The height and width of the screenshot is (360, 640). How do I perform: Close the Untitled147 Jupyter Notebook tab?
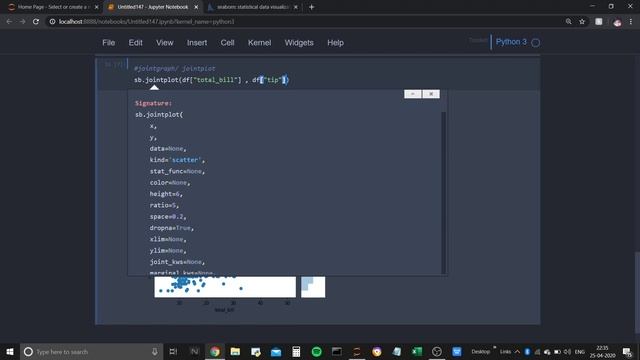196,7
